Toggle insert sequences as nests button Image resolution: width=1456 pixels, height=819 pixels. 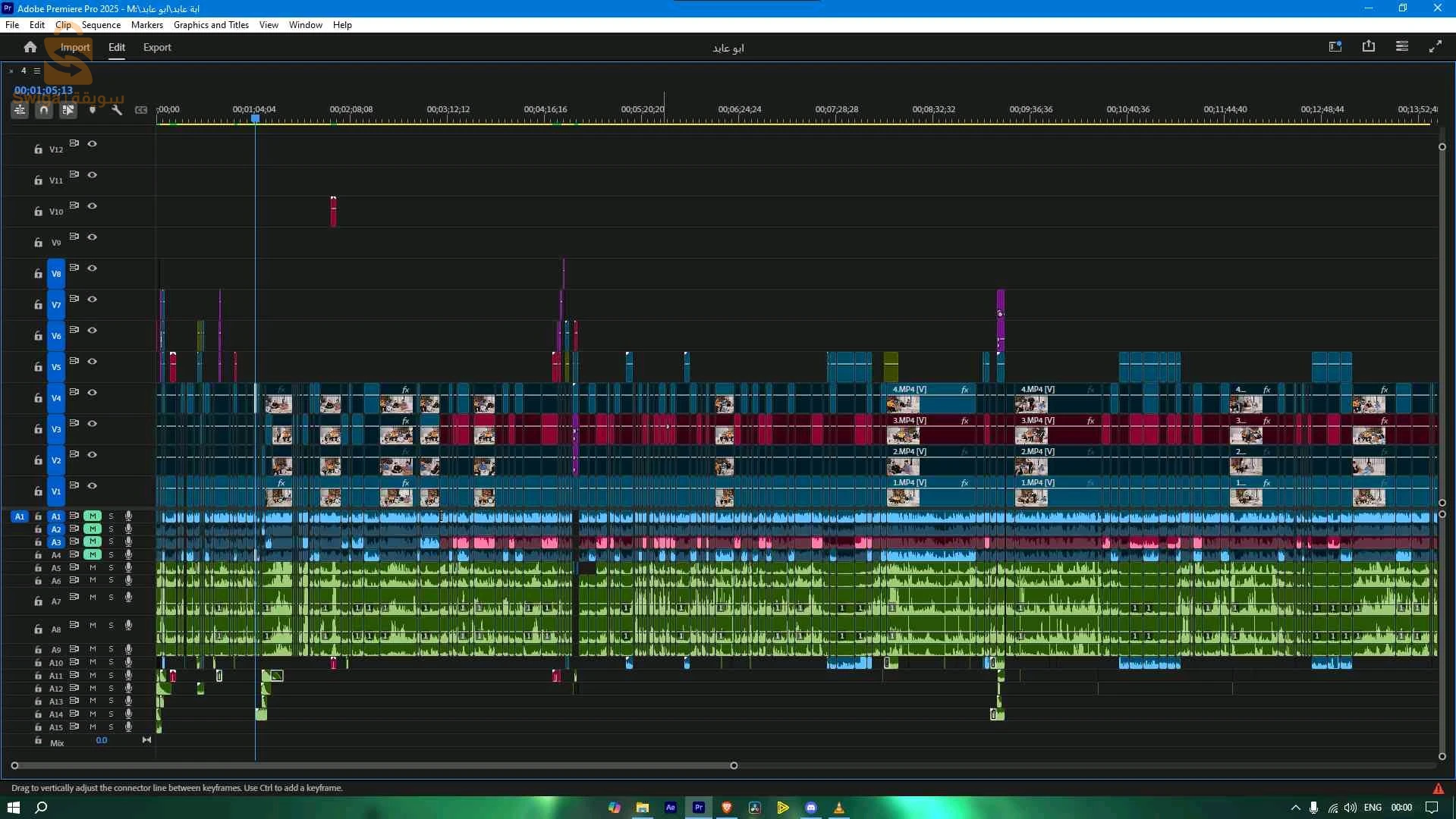20,110
